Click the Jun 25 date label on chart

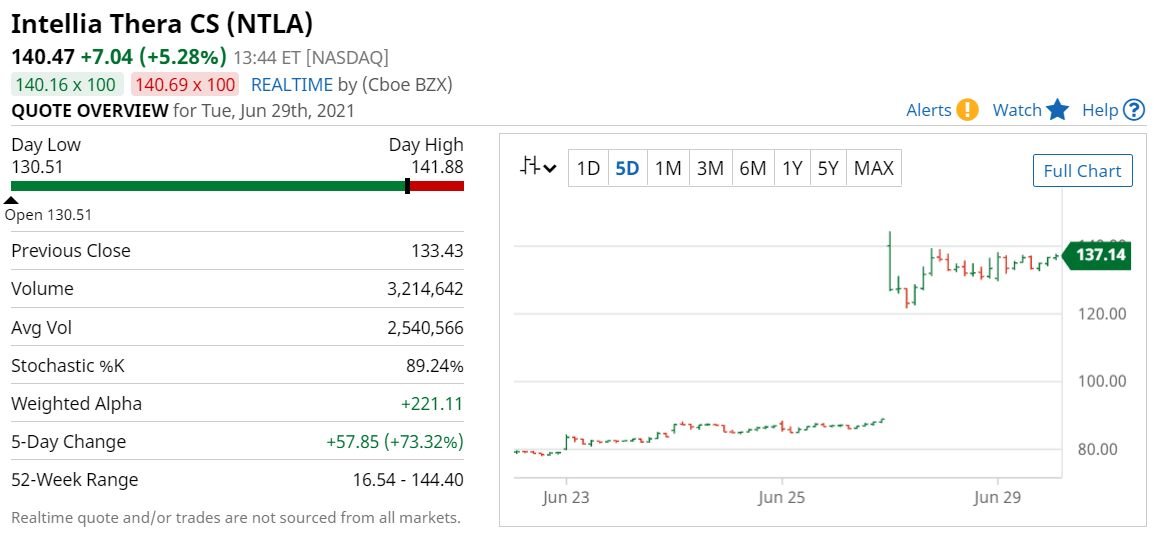(782, 498)
